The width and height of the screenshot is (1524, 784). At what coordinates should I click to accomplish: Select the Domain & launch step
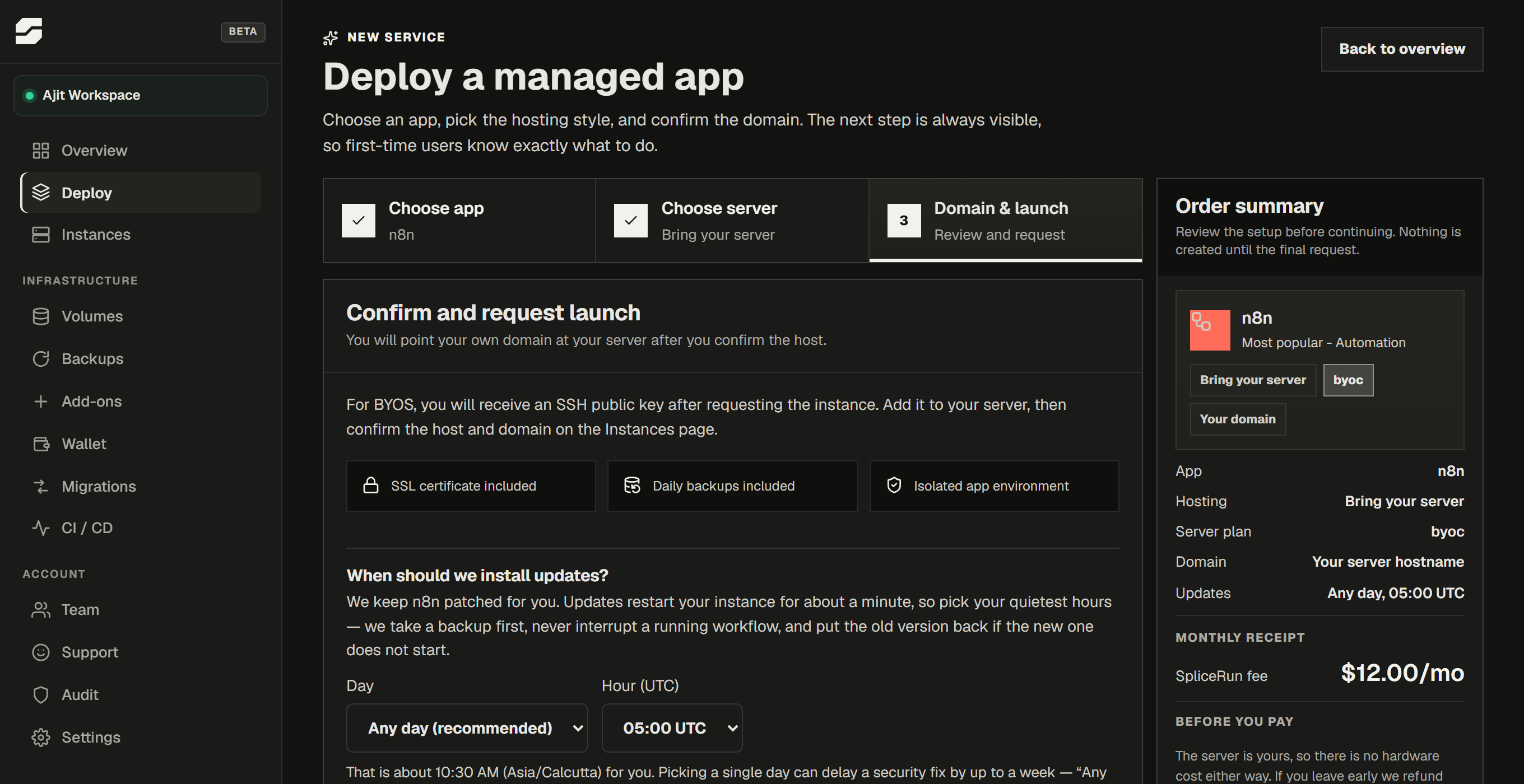point(1005,221)
